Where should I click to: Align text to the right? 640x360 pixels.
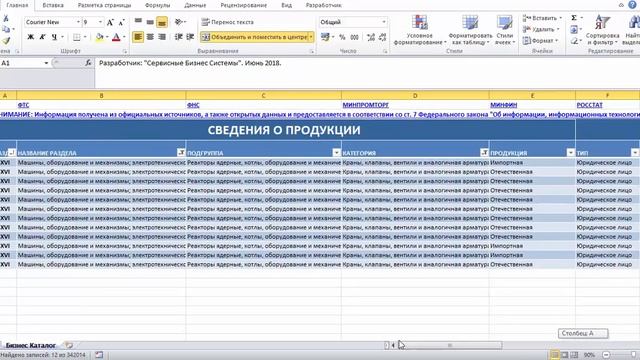tap(162, 37)
